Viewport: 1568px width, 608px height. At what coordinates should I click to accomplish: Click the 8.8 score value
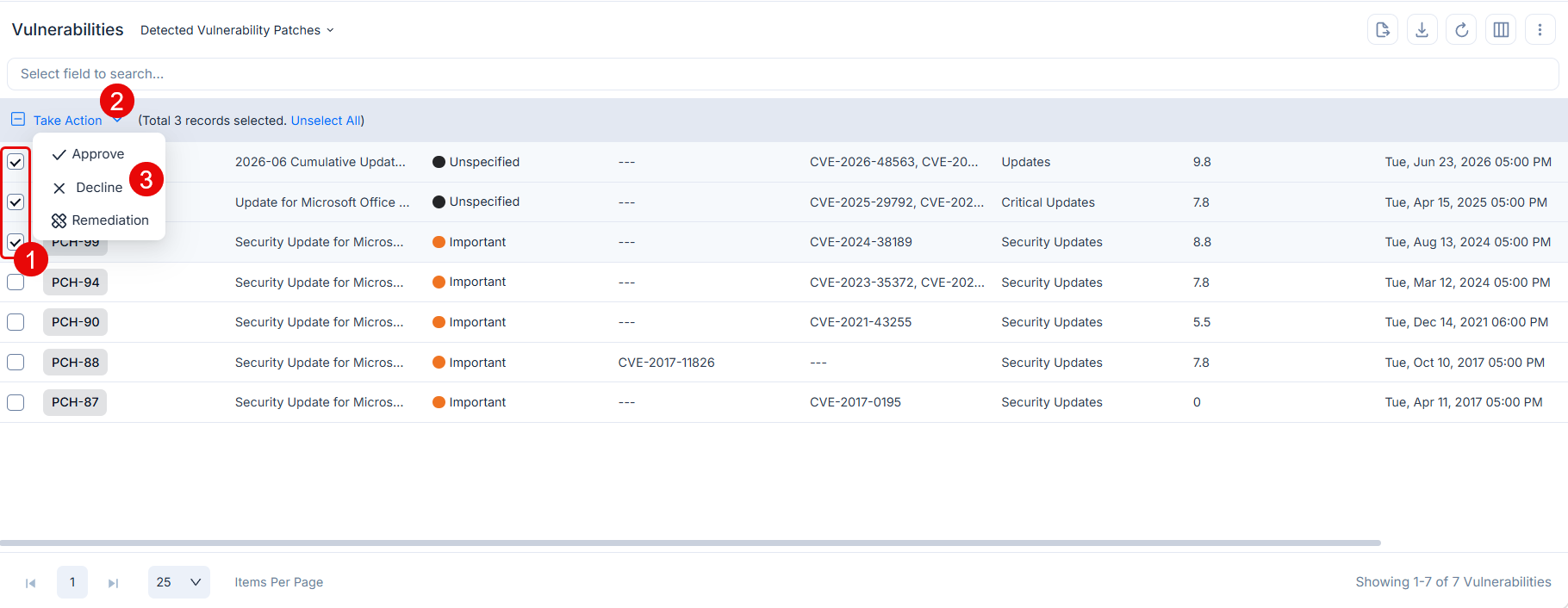click(1202, 242)
